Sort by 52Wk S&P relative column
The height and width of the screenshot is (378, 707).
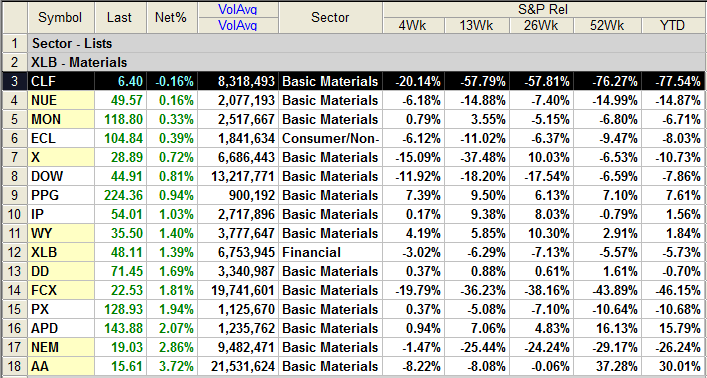pyautogui.click(x=607, y=26)
